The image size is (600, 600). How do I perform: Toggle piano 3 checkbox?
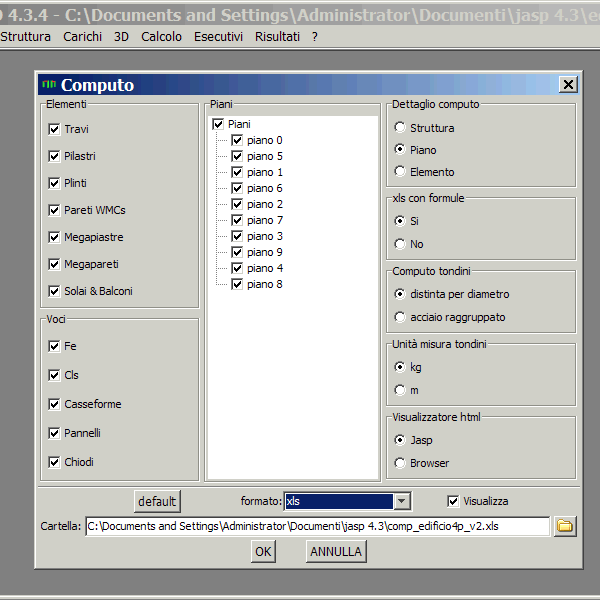point(237,236)
